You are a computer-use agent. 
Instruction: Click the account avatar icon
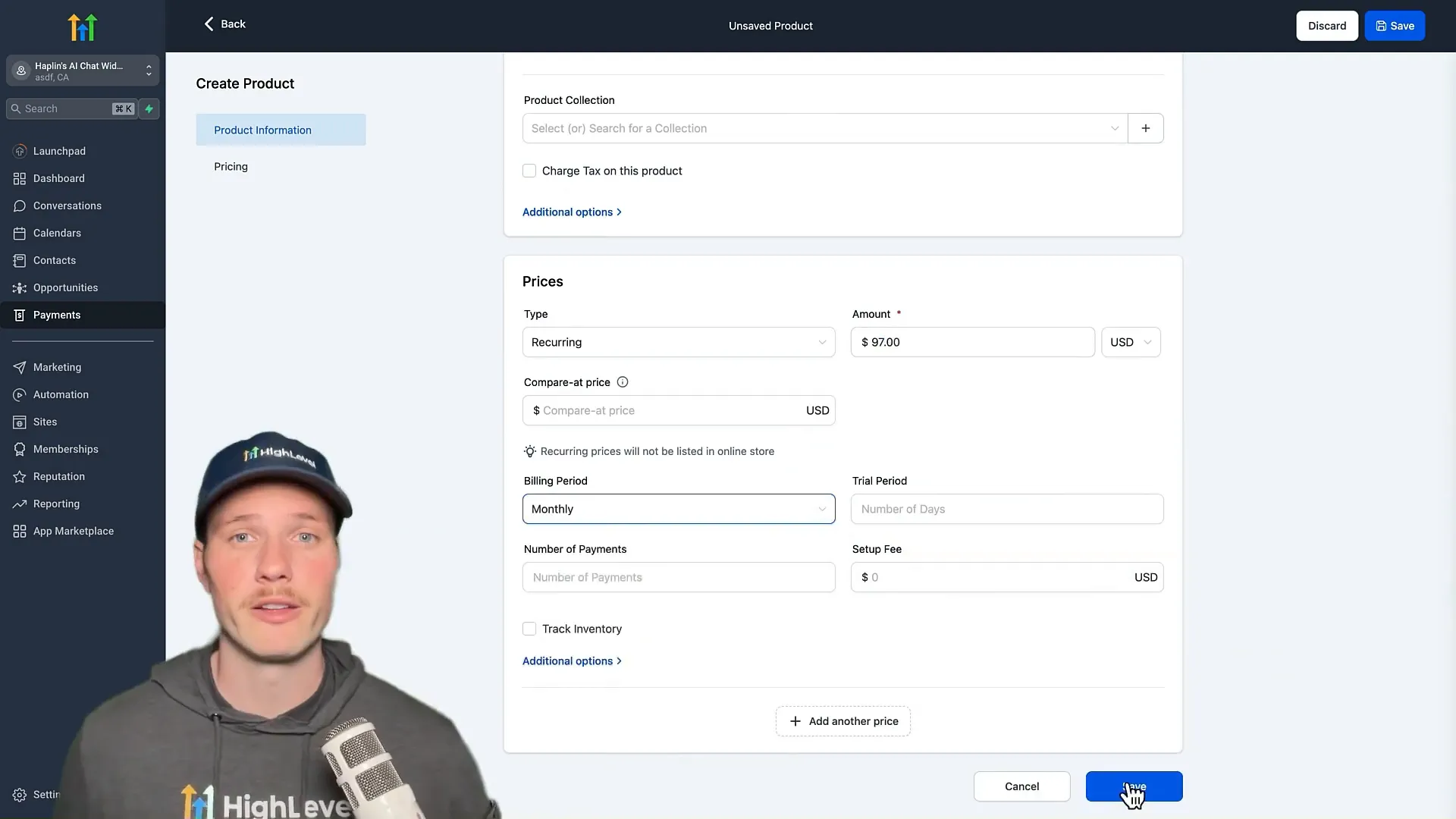21,71
